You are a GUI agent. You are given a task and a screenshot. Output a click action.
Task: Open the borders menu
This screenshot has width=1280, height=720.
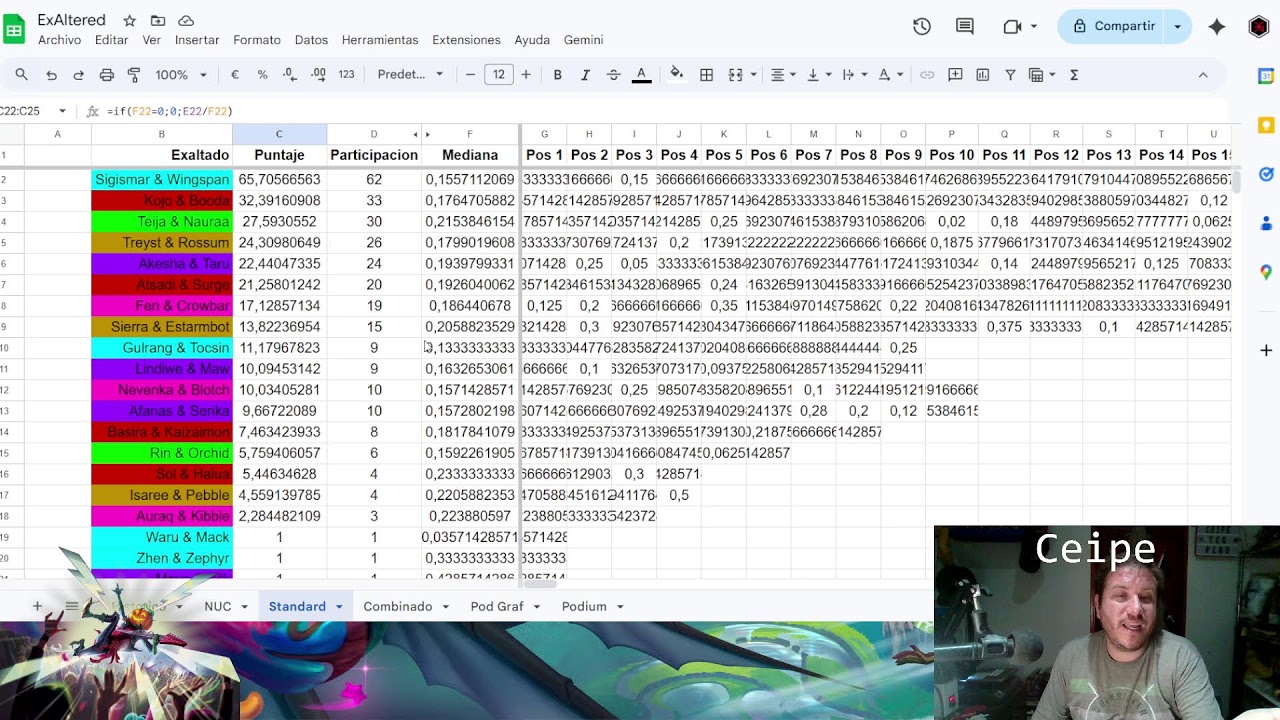[706, 75]
